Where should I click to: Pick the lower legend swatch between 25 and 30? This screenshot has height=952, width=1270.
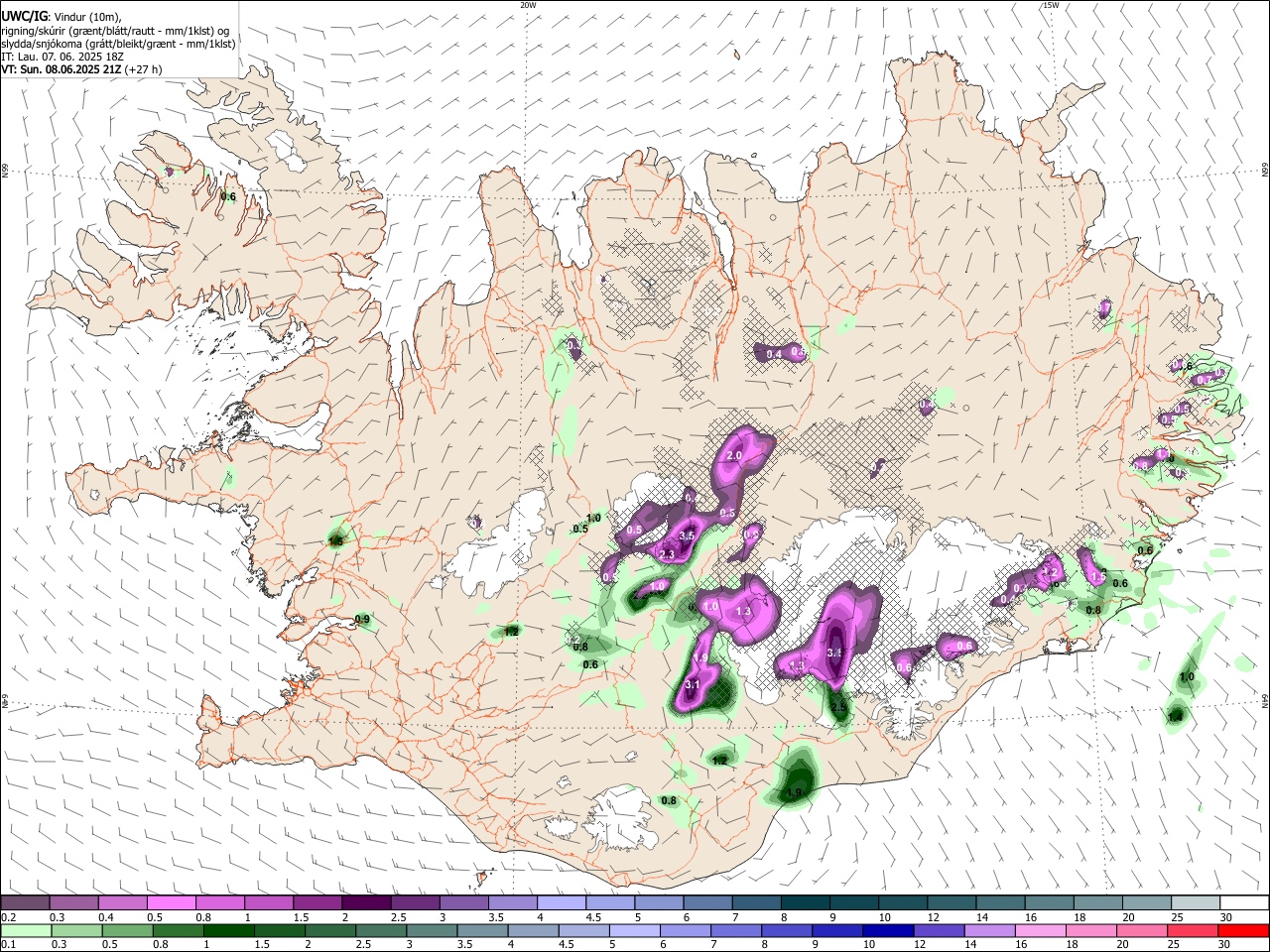(1192, 930)
